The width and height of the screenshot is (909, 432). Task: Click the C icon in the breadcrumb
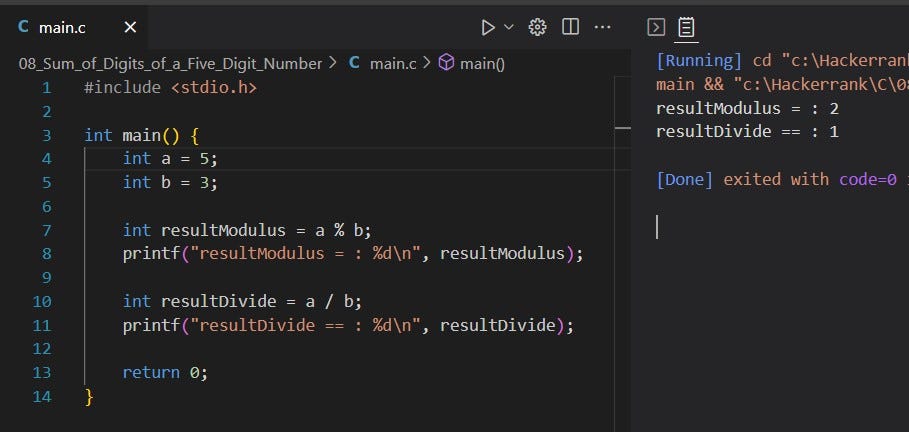click(x=354, y=63)
